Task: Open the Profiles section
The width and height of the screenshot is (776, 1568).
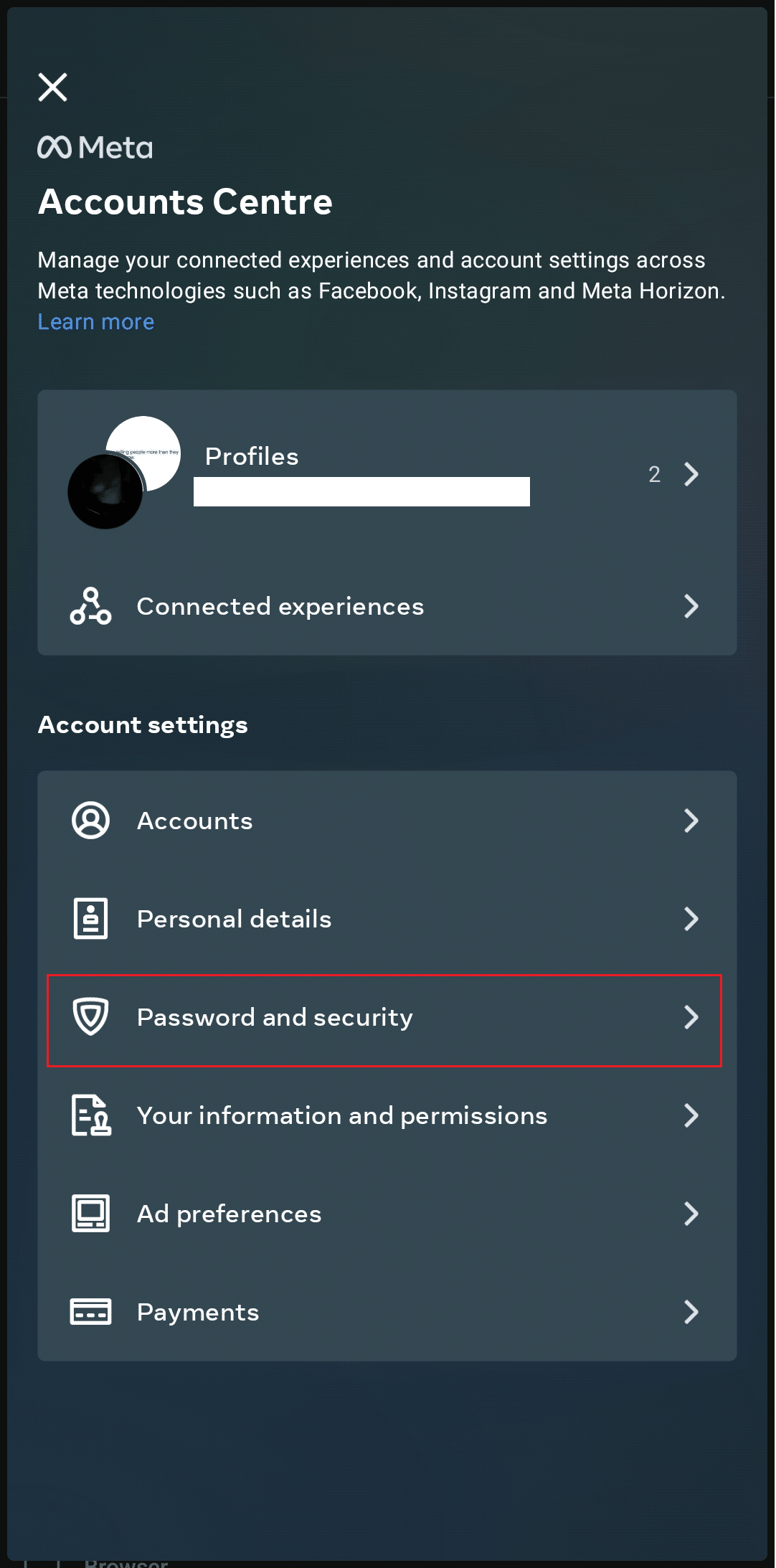Action: [x=387, y=473]
